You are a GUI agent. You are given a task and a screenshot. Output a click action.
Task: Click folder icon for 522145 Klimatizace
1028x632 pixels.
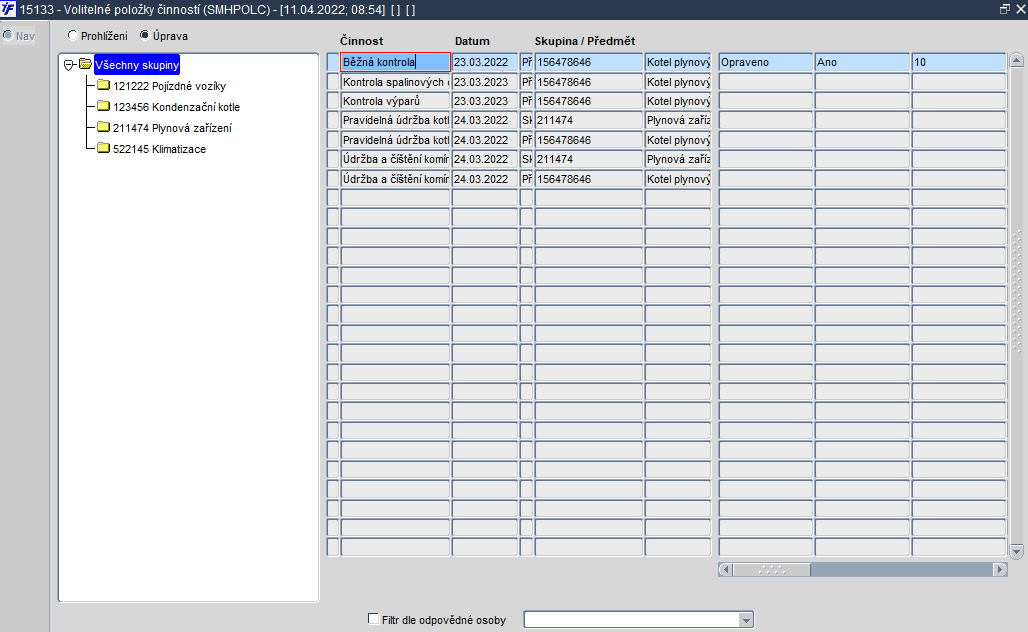104,148
